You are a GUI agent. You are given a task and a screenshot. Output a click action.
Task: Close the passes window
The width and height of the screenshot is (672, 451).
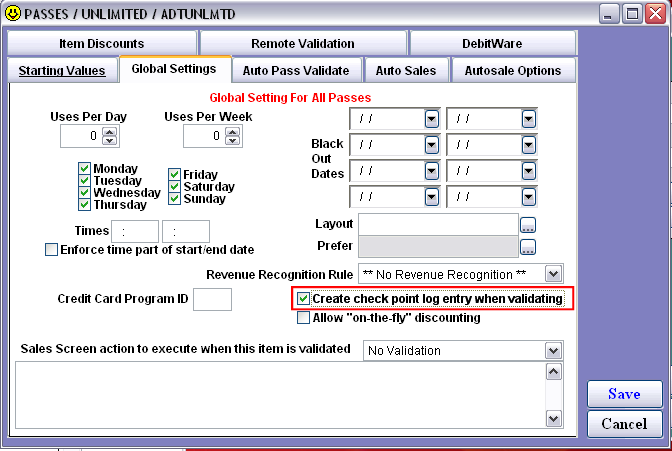click(x=656, y=14)
